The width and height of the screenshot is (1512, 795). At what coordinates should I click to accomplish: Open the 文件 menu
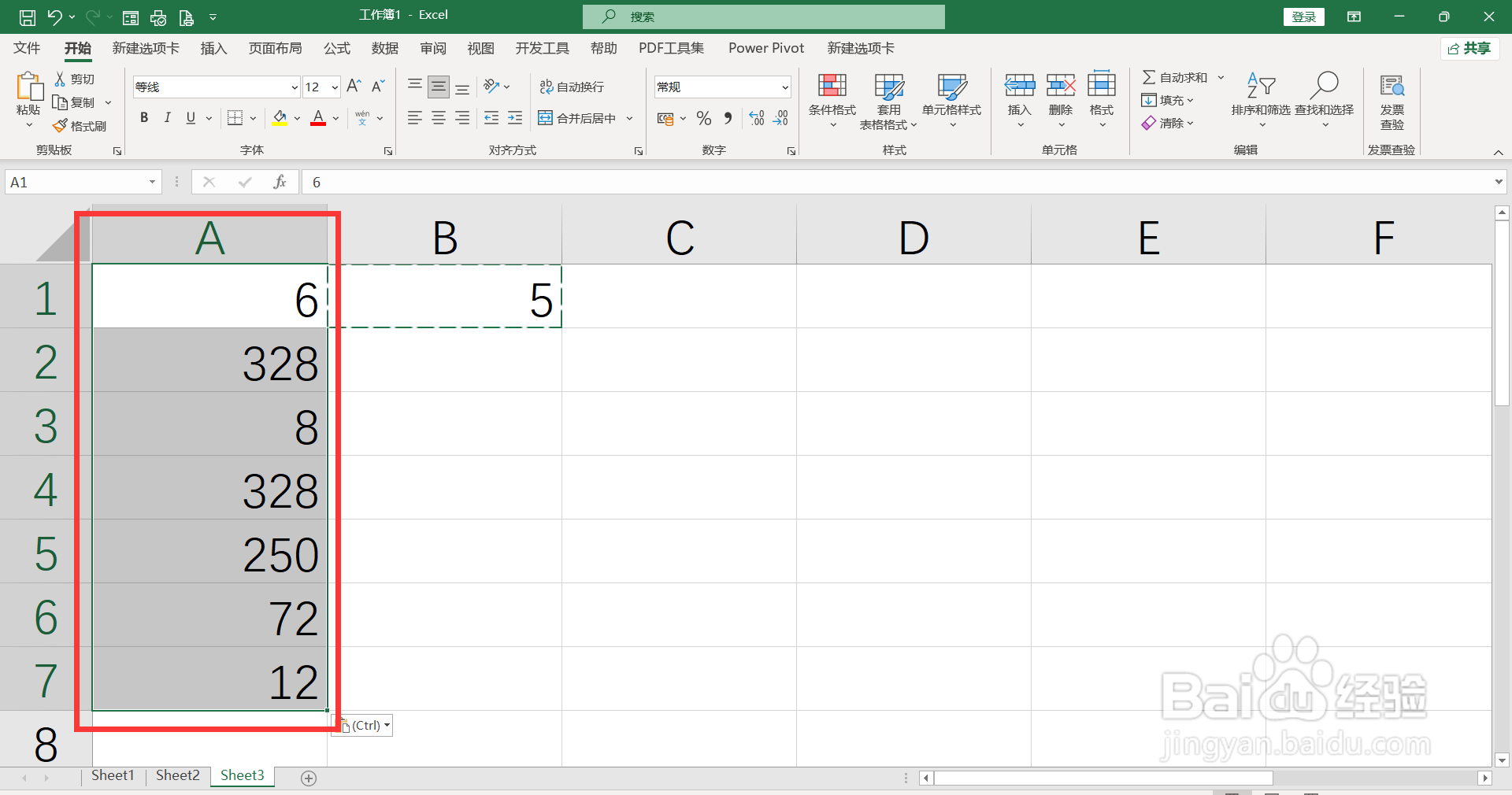pos(27,48)
